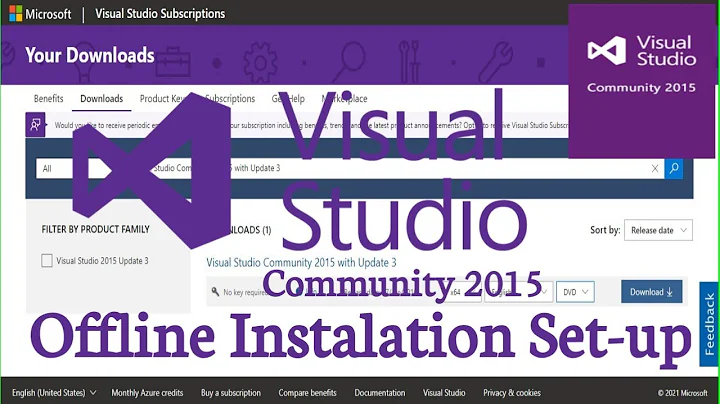Expand the DVD format dropdown
The image size is (720, 404).
click(x=575, y=292)
